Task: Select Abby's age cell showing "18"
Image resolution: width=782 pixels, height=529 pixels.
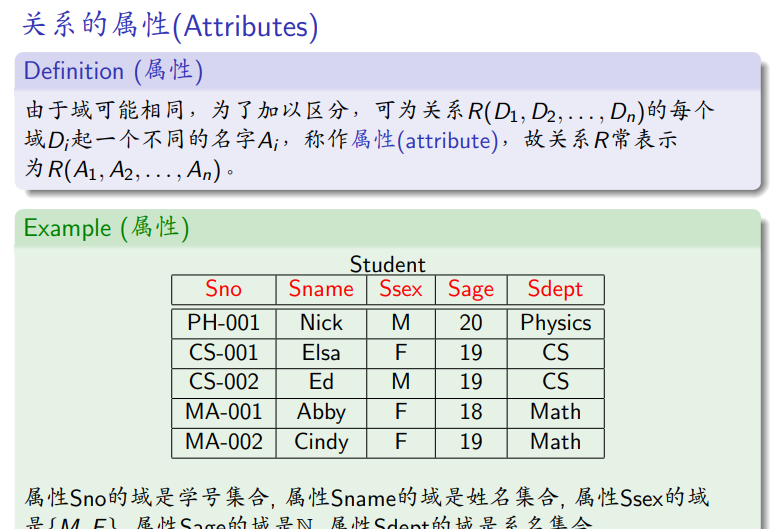Action: coord(470,412)
